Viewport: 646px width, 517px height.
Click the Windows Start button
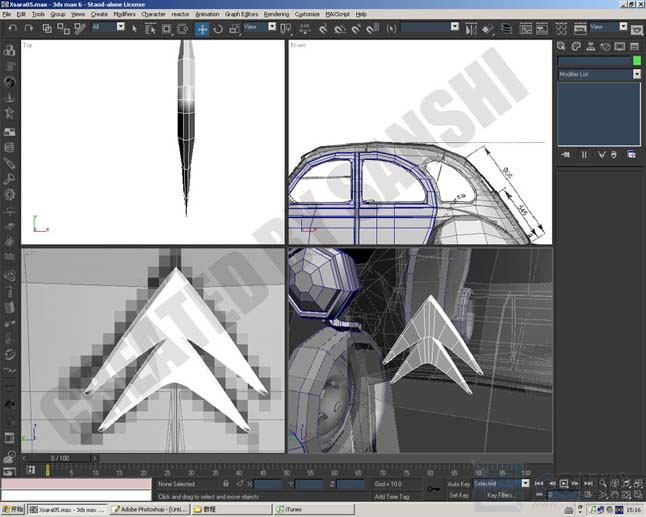pyautogui.click(x=13, y=510)
